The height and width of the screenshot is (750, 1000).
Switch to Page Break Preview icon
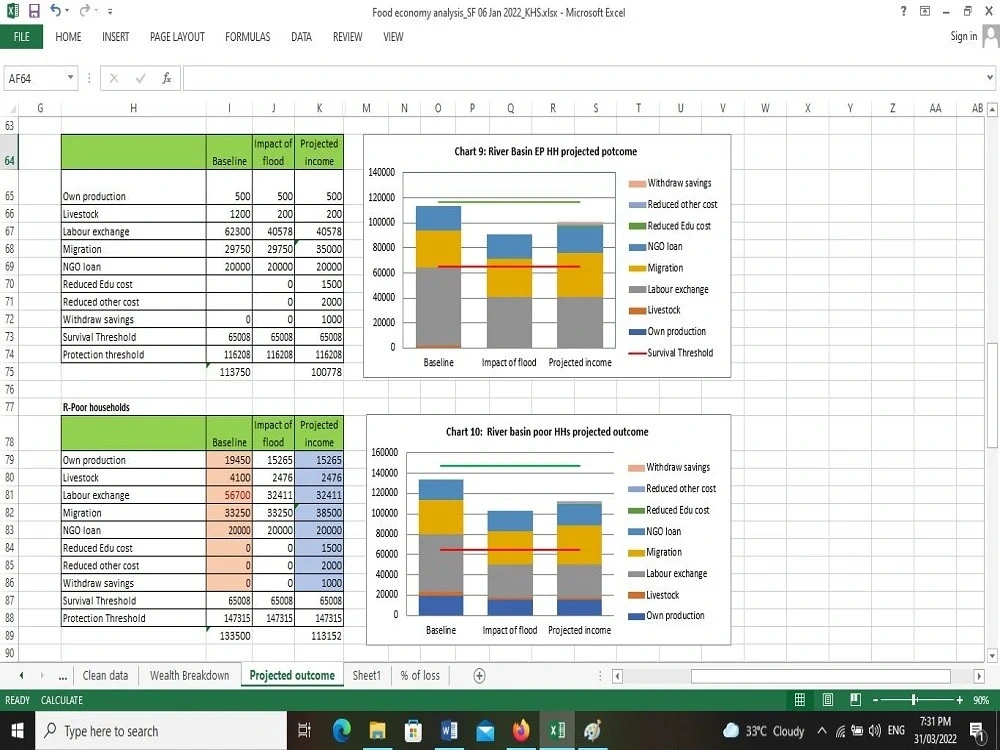[x=856, y=700]
